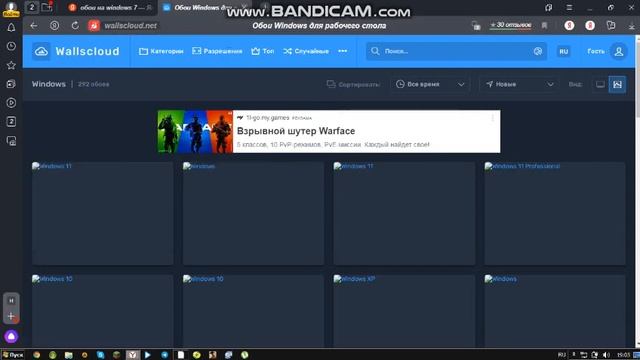Viewport: 640px width, 360px height.
Task: Open the Случайные wallpapers section
Action: [x=306, y=51]
